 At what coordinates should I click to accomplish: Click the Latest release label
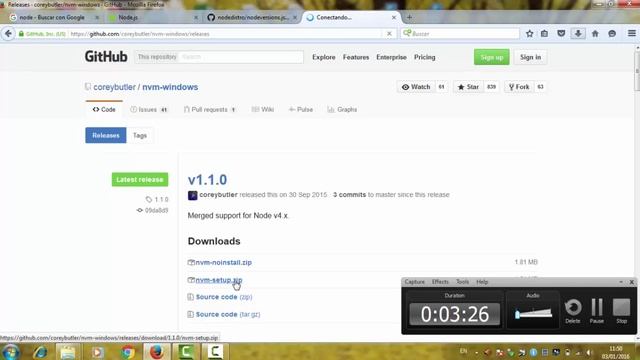click(x=140, y=180)
